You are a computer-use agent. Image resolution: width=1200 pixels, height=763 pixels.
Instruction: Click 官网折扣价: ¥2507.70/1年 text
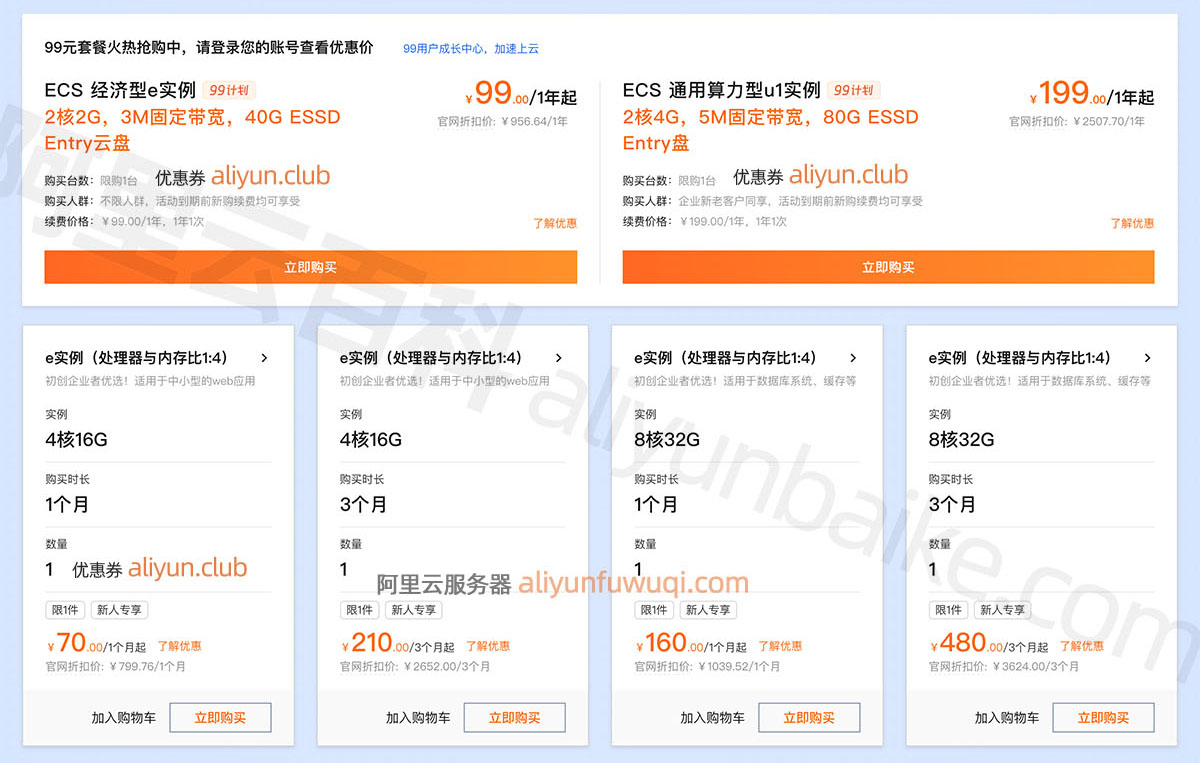pyautogui.click(x=1077, y=122)
